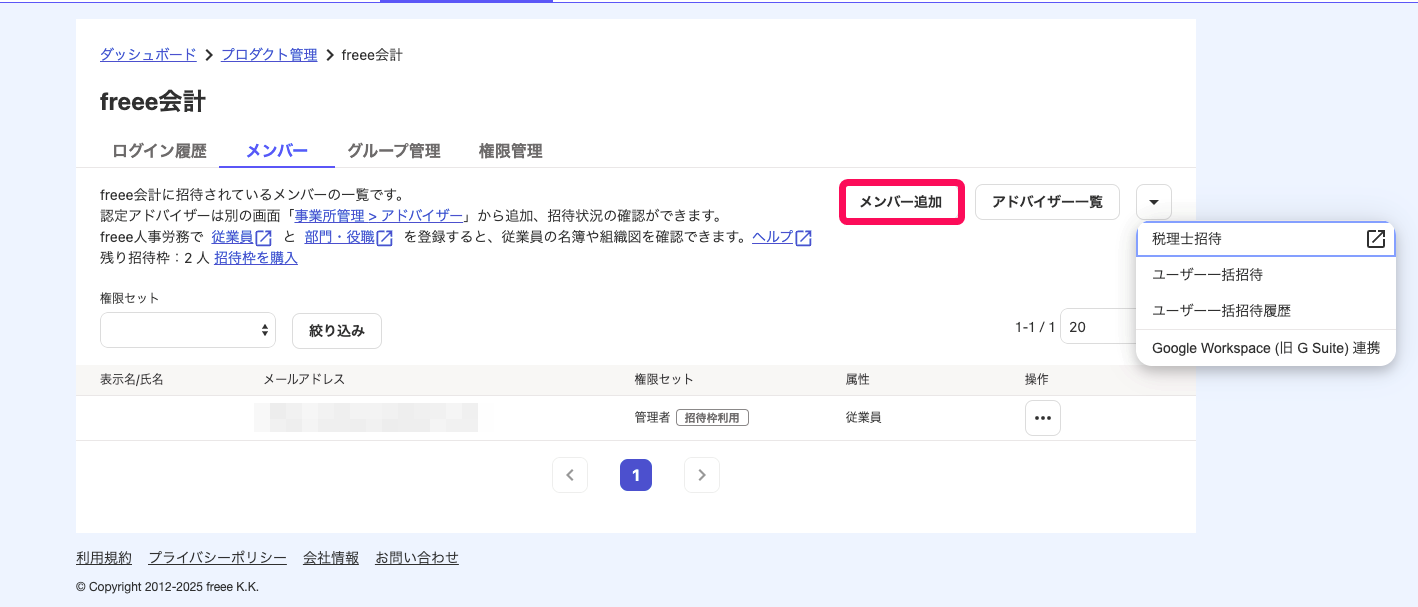Choose Google Workspace (旧 G Suite) 連携
The width and height of the screenshot is (1418, 607).
[1266, 348]
